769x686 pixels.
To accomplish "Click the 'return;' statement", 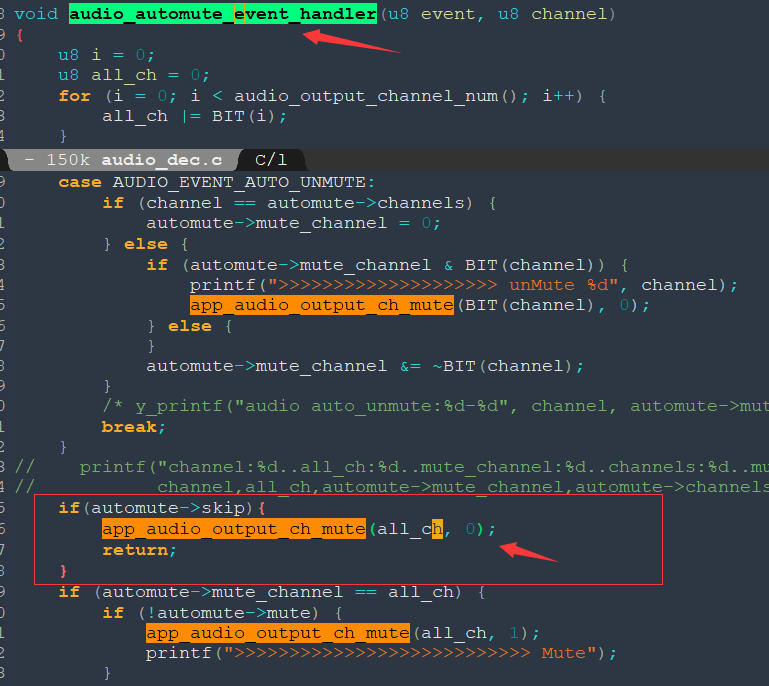I will (139, 550).
